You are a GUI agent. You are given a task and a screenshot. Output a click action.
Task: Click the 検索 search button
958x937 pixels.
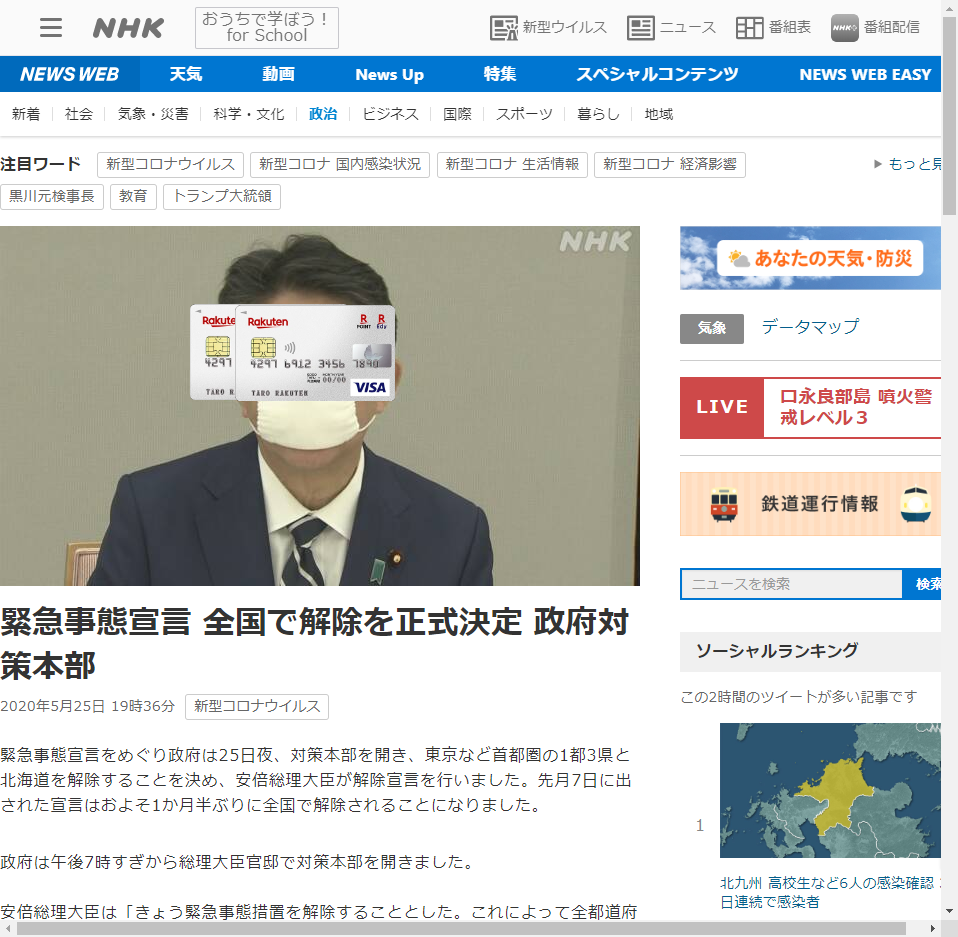point(923,584)
